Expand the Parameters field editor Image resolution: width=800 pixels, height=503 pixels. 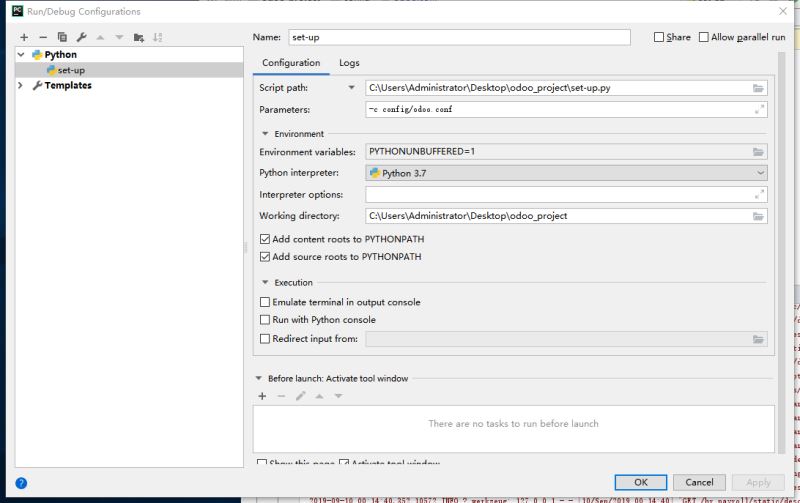pos(759,109)
